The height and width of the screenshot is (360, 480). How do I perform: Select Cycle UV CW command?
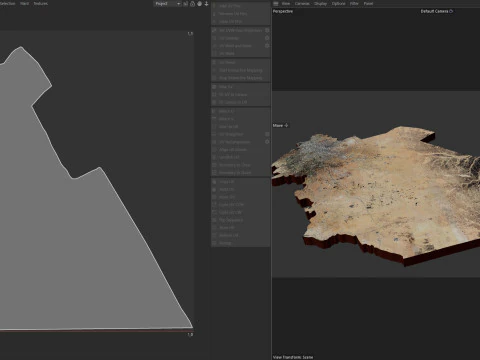[x=240, y=212]
